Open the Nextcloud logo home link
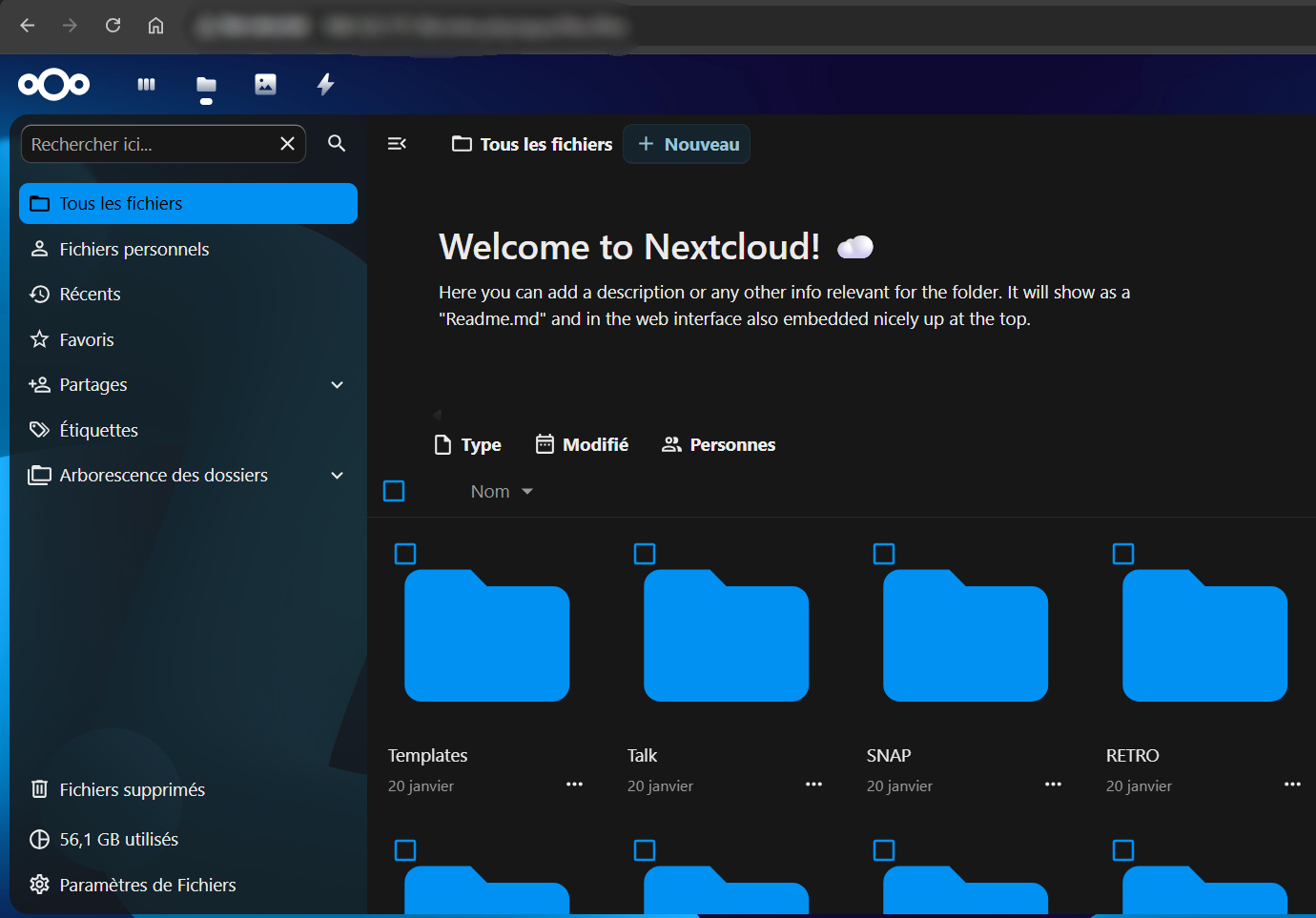1316x918 pixels. (54, 85)
